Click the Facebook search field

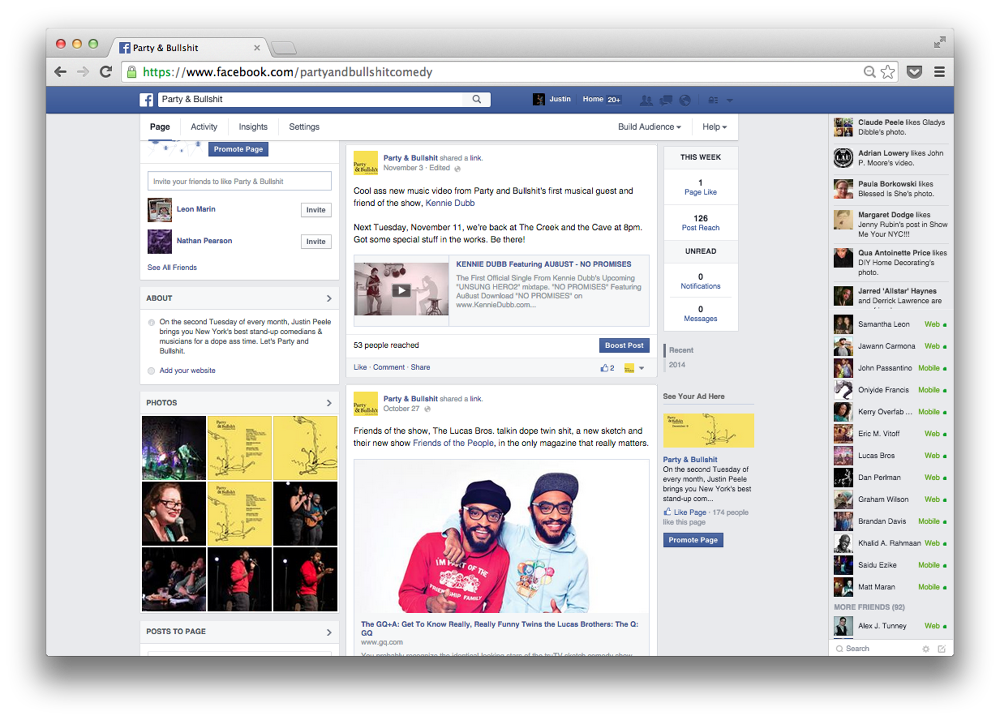312,99
